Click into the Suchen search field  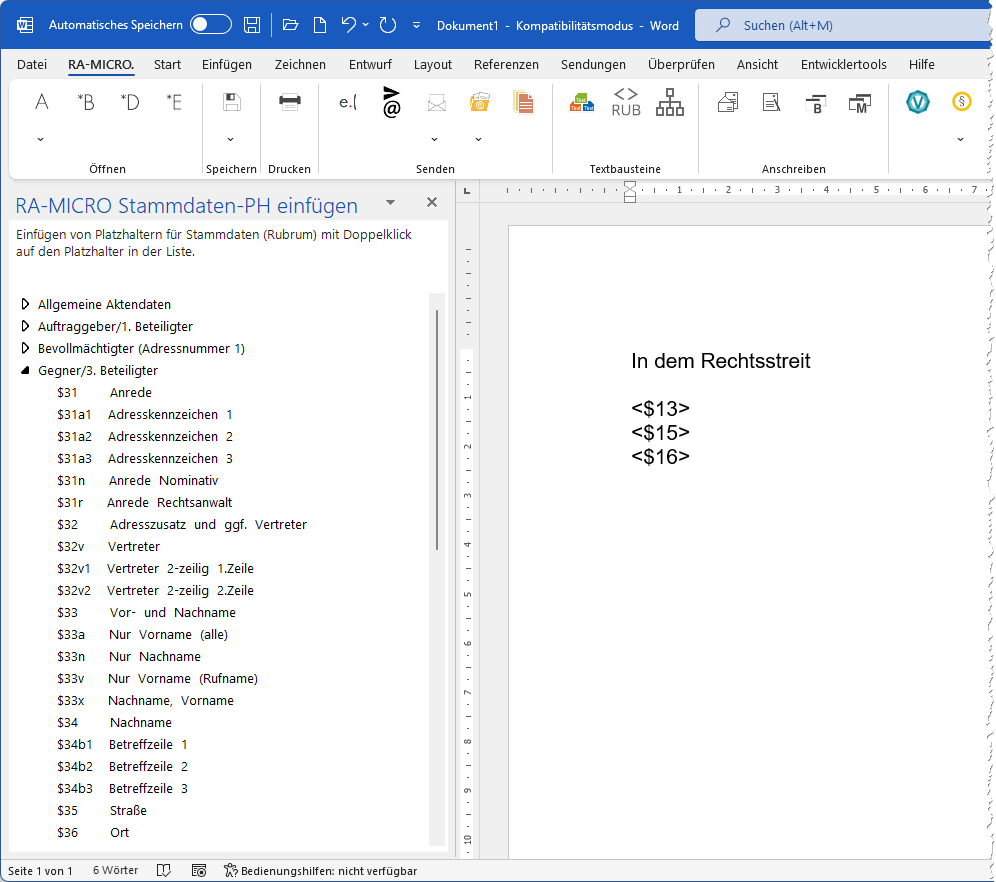coord(844,25)
